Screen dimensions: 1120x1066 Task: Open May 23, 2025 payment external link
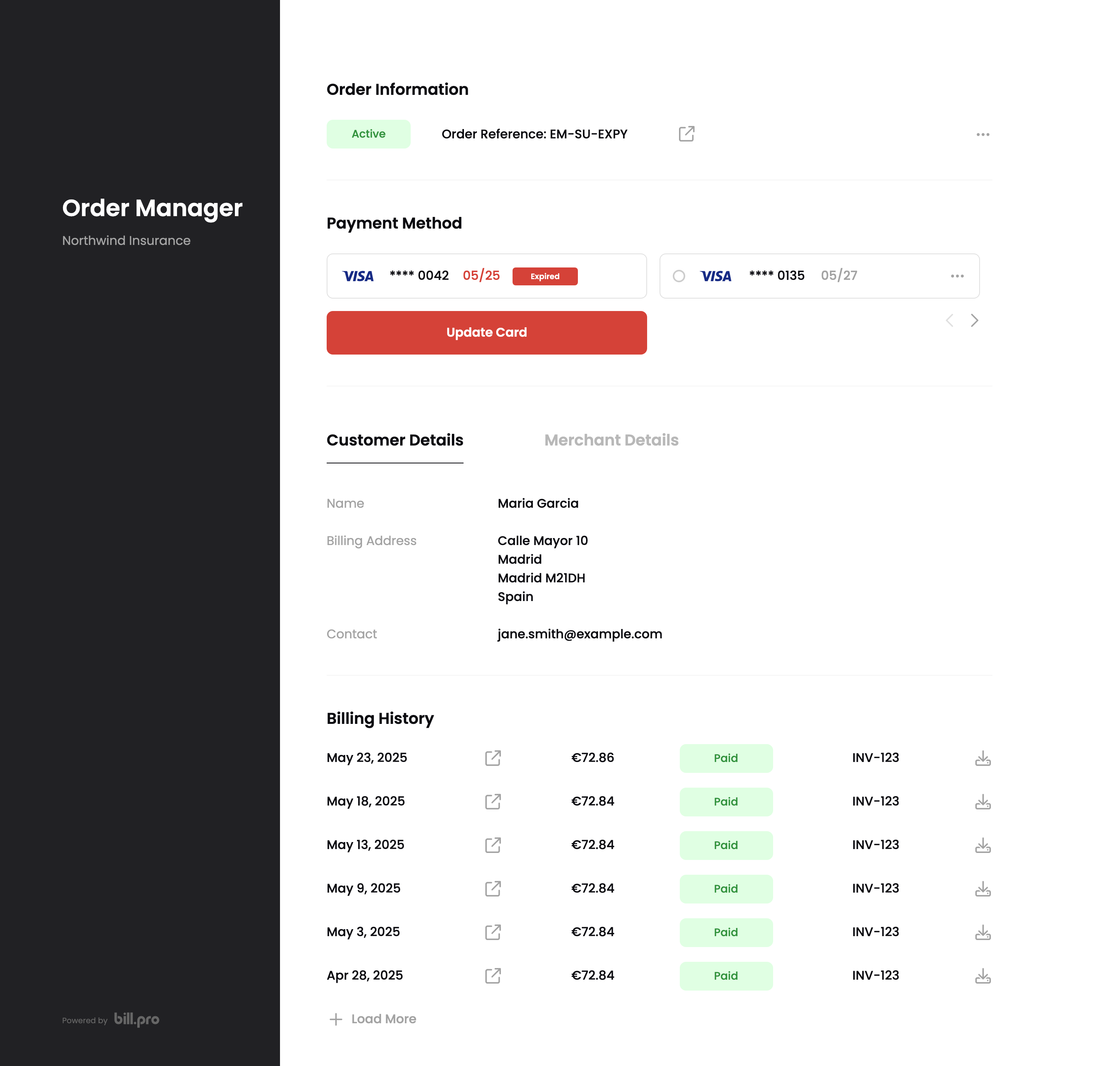(492, 758)
